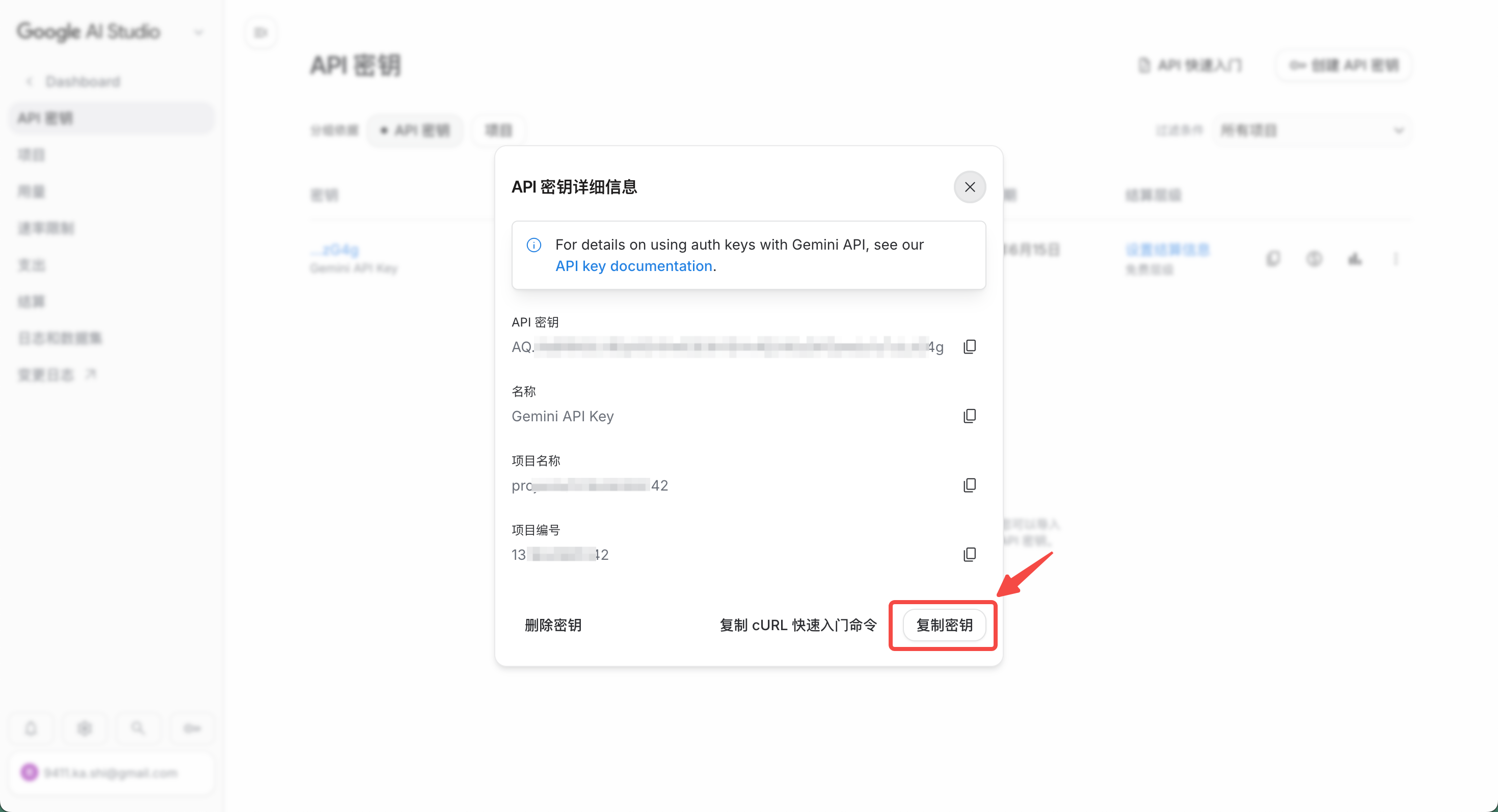1498x812 pixels.
Task: Click the project number value starting with 13
Action: [x=560, y=555]
